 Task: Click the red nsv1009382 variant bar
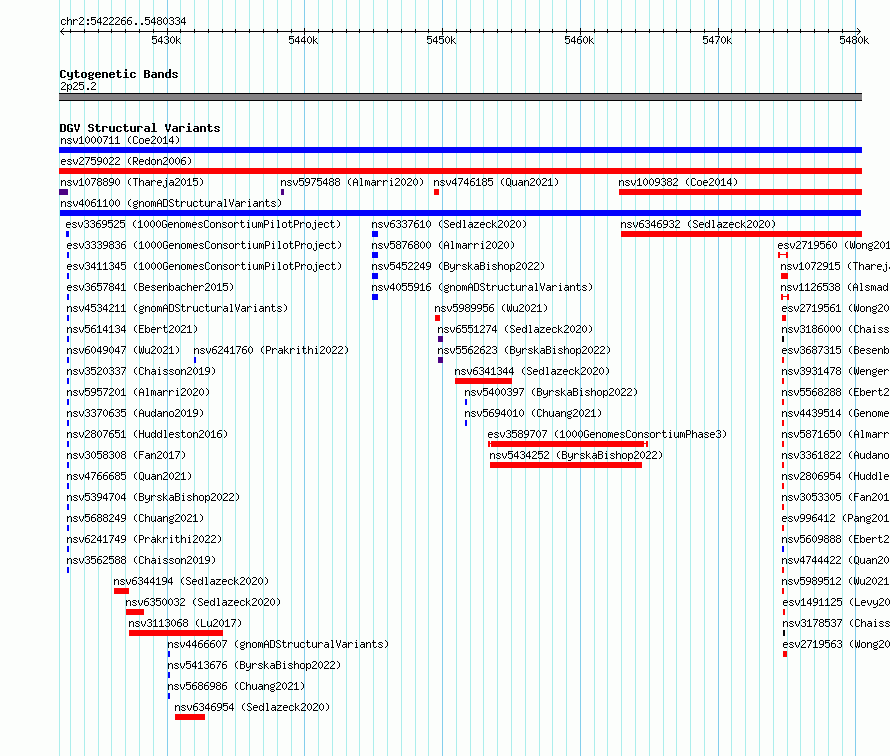click(740, 192)
